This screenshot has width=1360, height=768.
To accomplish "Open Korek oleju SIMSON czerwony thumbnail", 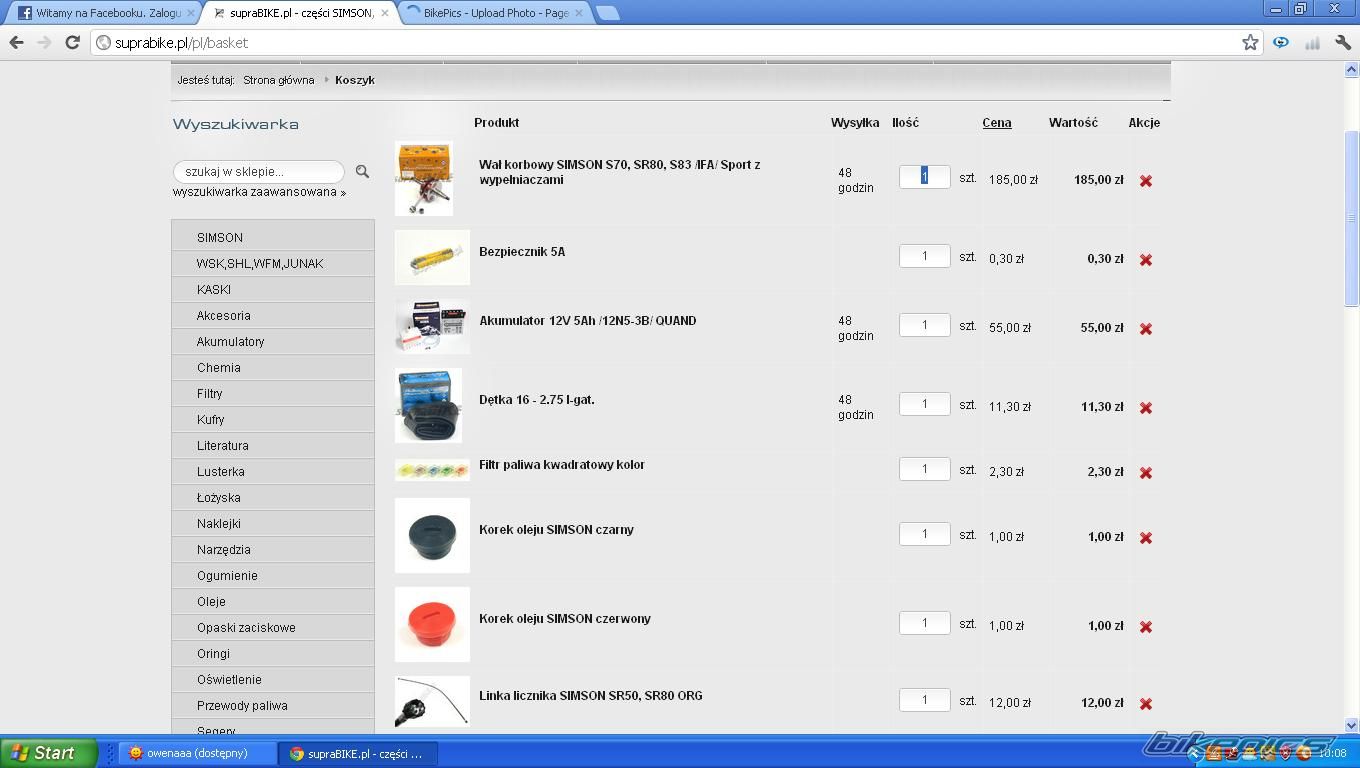I will point(432,624).
